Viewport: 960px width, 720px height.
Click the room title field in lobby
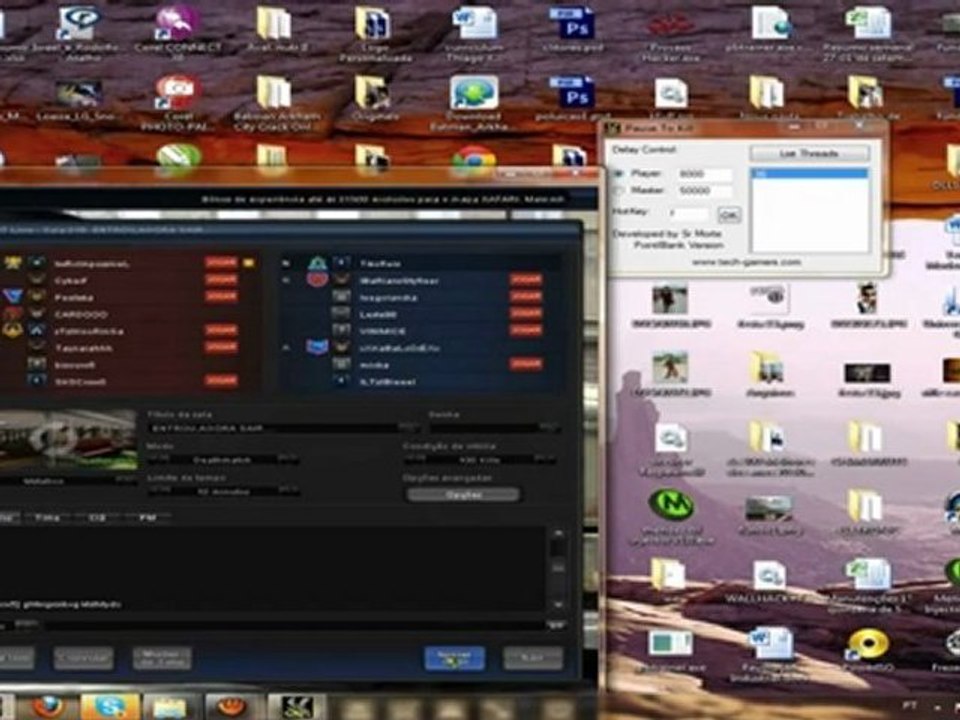(283, 428)
